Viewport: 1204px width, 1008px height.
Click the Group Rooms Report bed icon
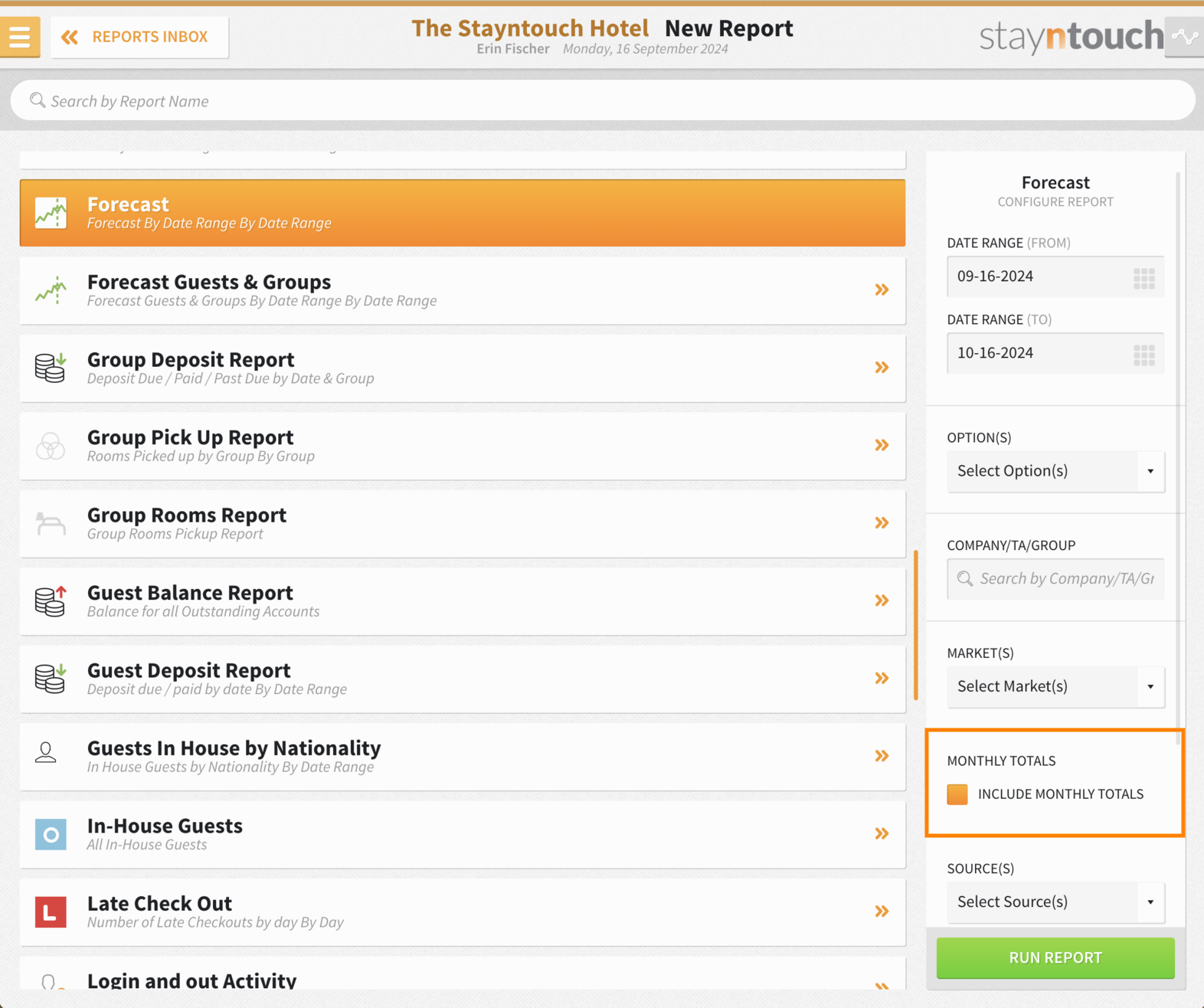point(51,524)
